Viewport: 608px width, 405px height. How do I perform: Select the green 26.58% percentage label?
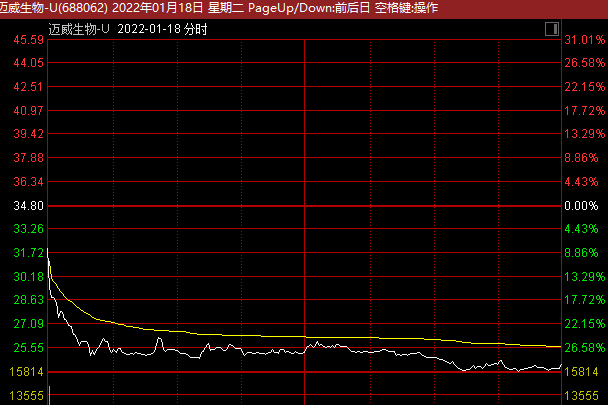click(585, 348)
